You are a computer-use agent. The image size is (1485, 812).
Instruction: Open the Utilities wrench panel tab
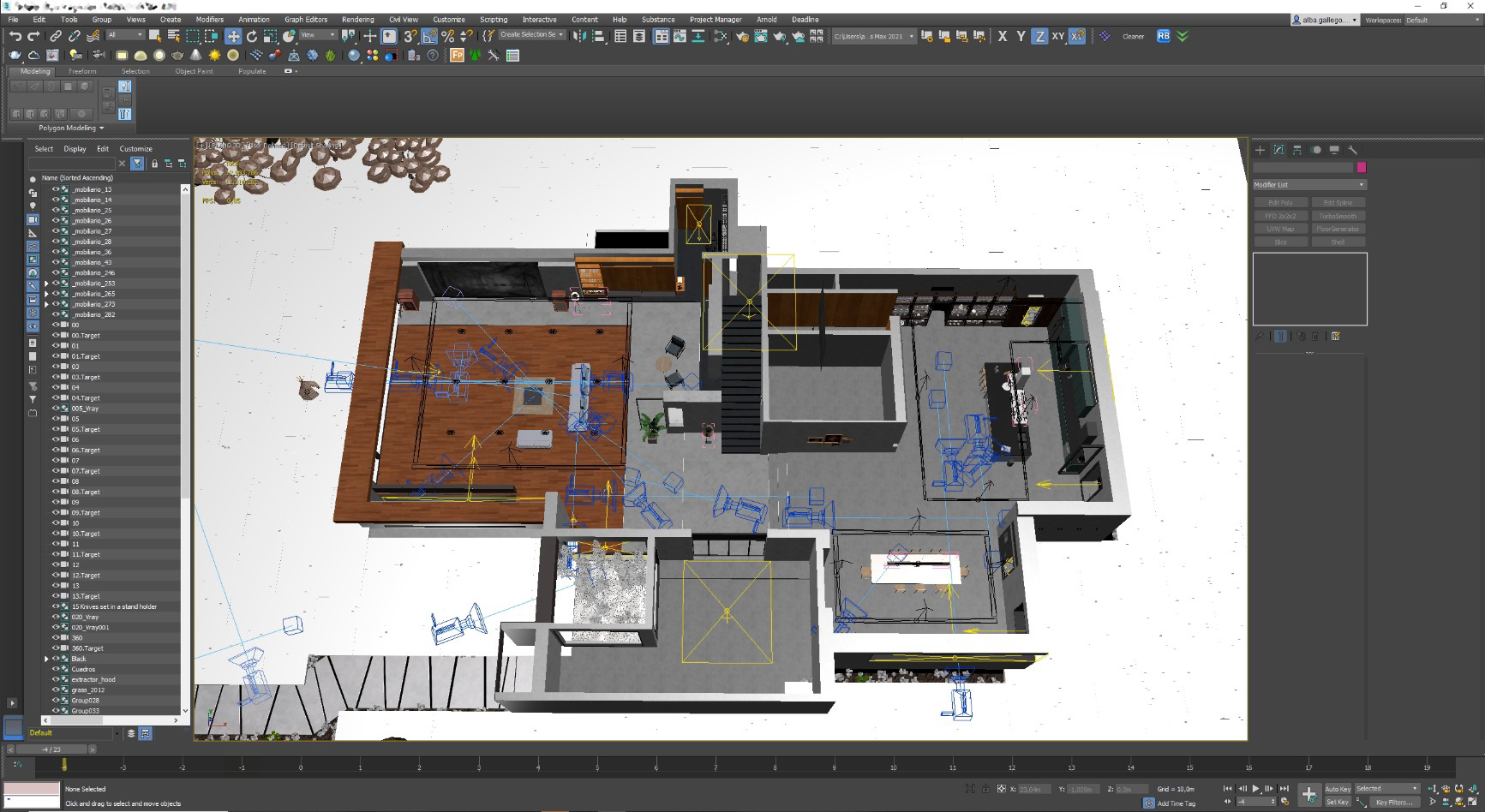pyautogui.click(x=1352, y=150)
